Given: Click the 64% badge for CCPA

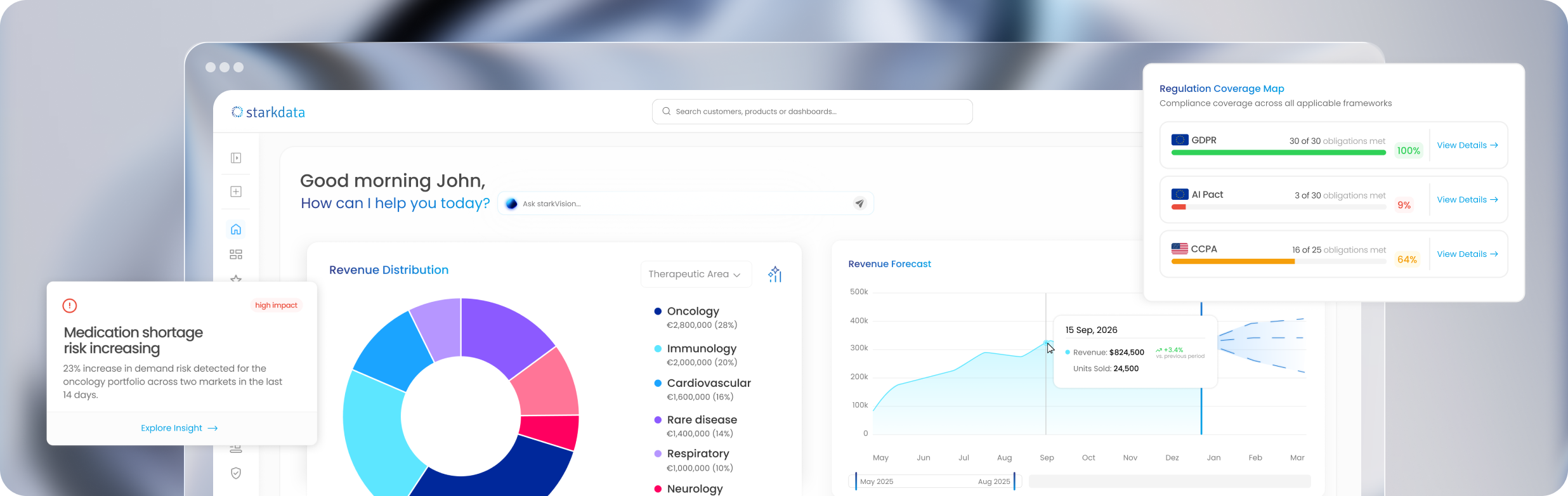Looking at the screenshot, I should click(x=1407, y=260).
